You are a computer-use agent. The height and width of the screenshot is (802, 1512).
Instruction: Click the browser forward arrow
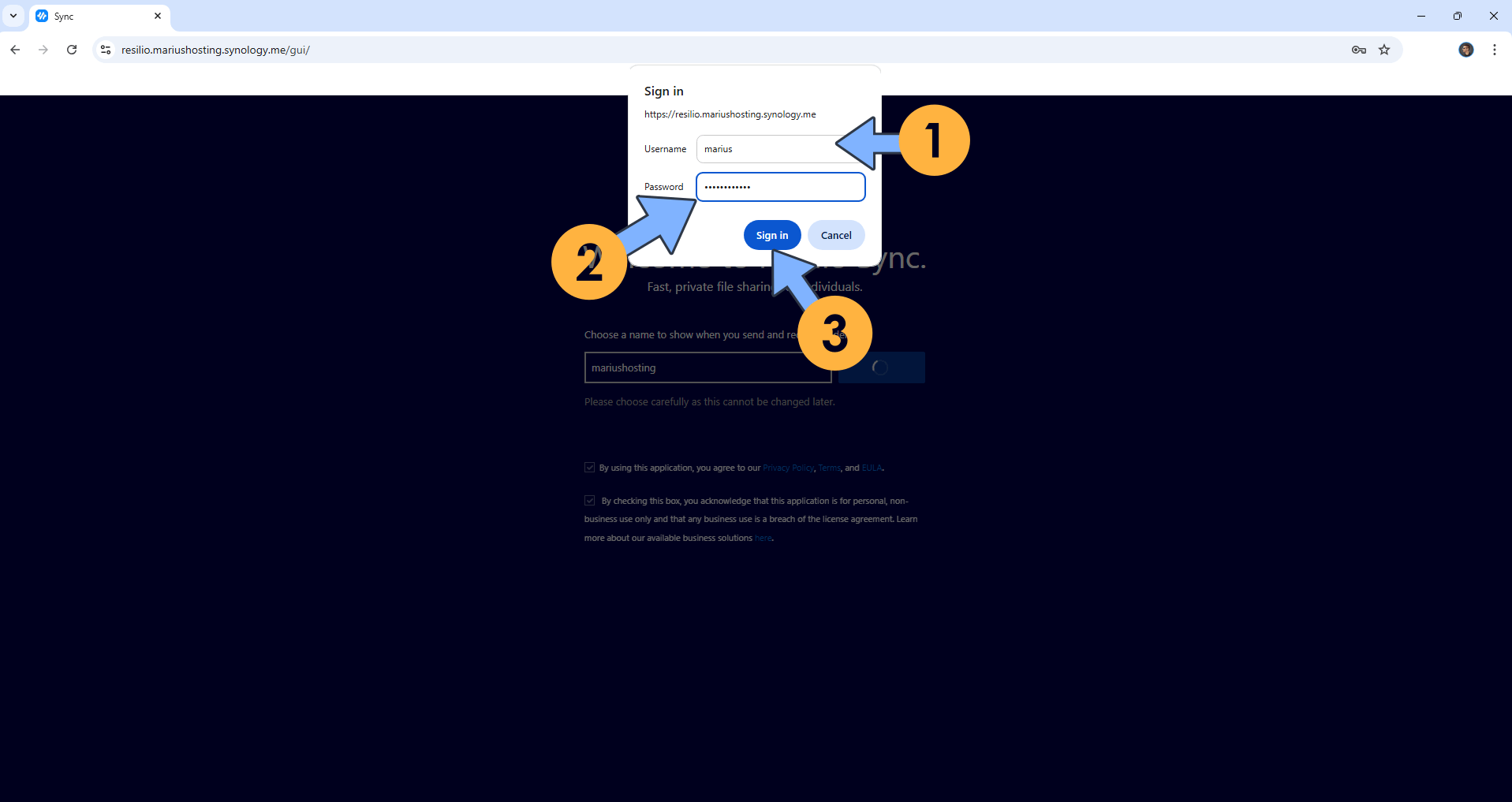point(43,50)
